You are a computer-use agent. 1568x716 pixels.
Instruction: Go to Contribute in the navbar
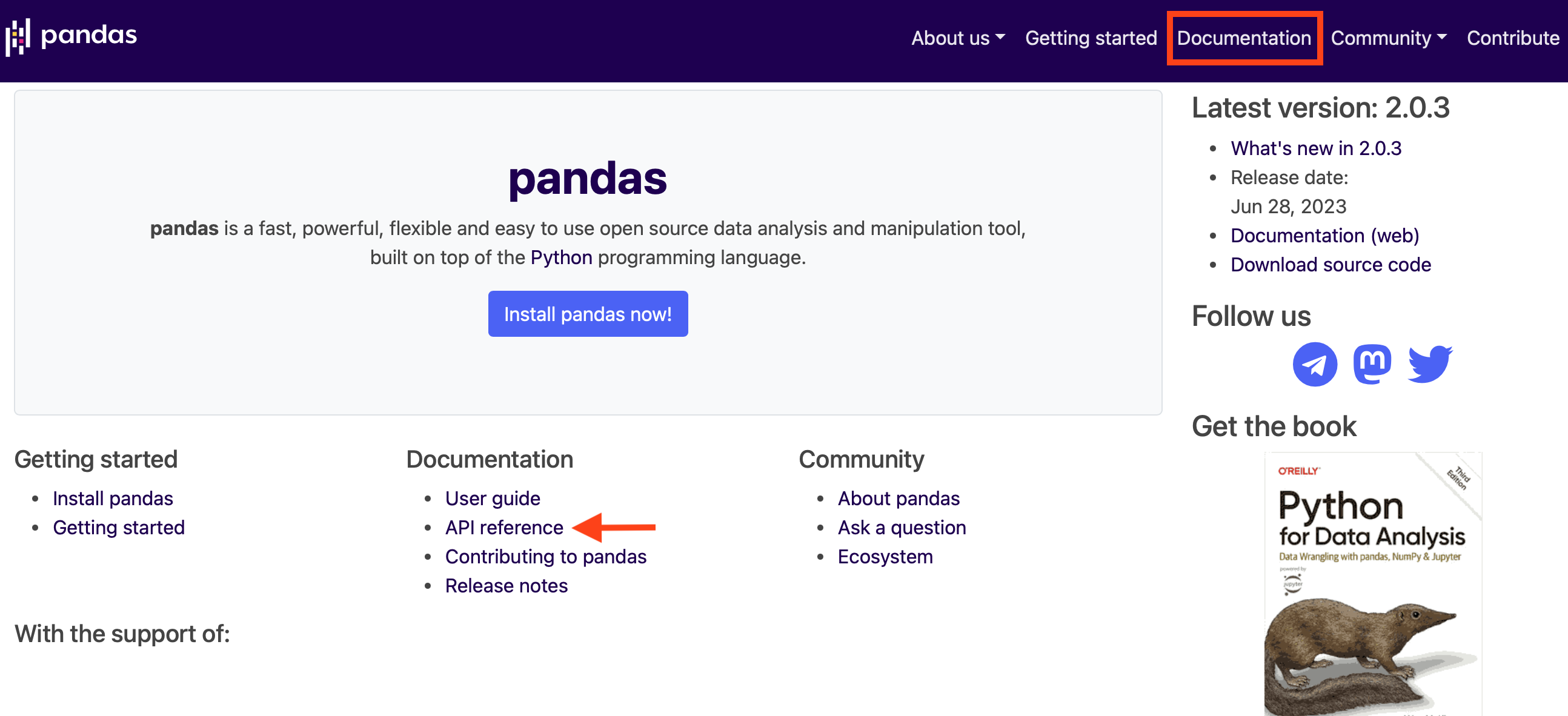coord(1513,38)
